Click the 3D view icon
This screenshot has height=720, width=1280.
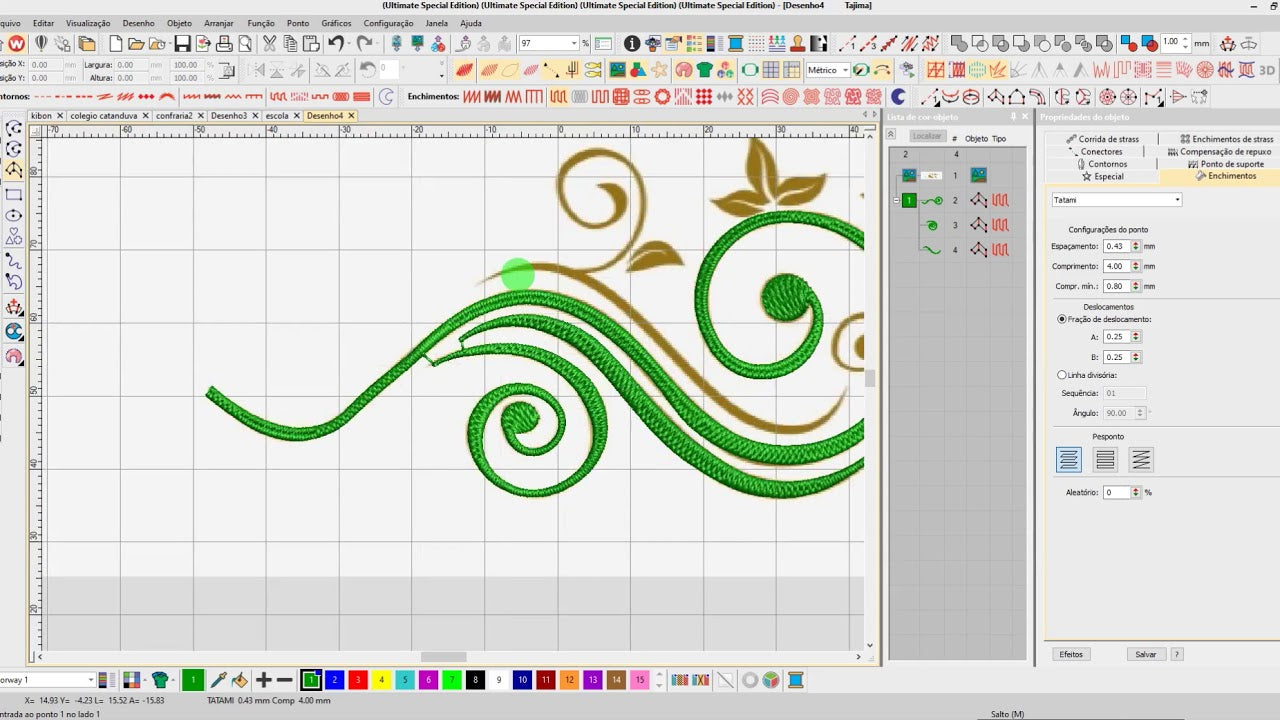(x=1267, y=70)
